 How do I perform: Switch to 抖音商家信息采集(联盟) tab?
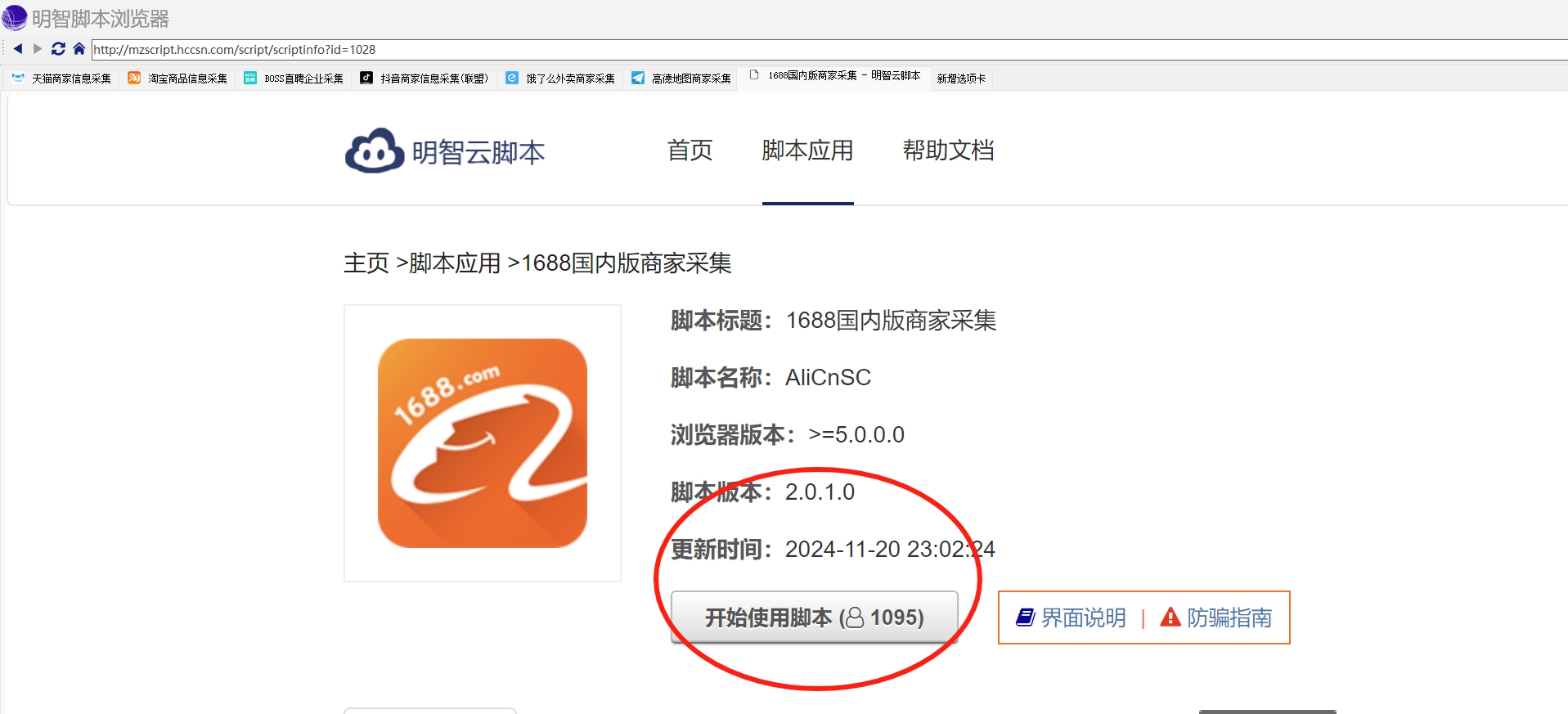coord(425,79)
